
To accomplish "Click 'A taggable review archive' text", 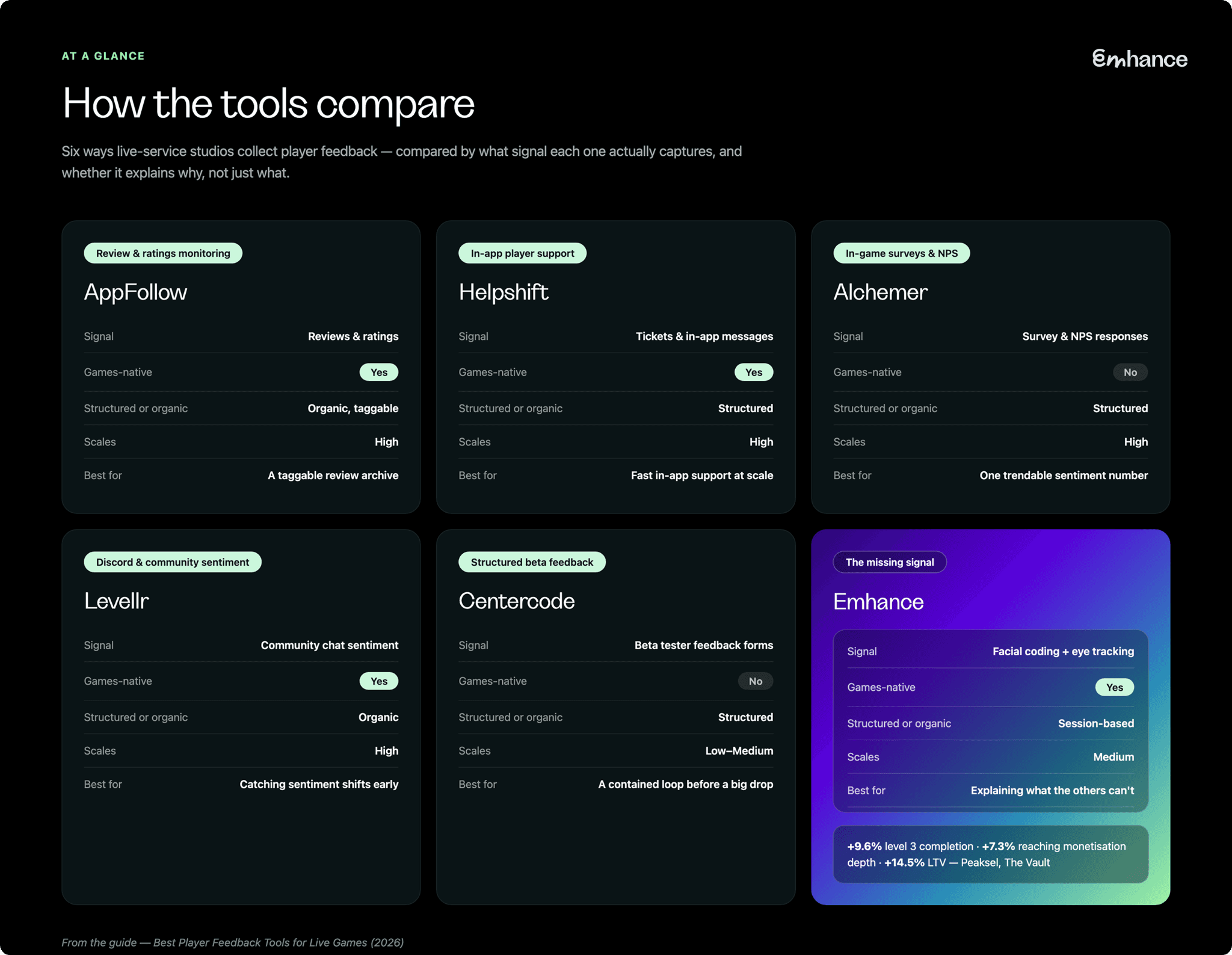I will [x=333, y=475].
